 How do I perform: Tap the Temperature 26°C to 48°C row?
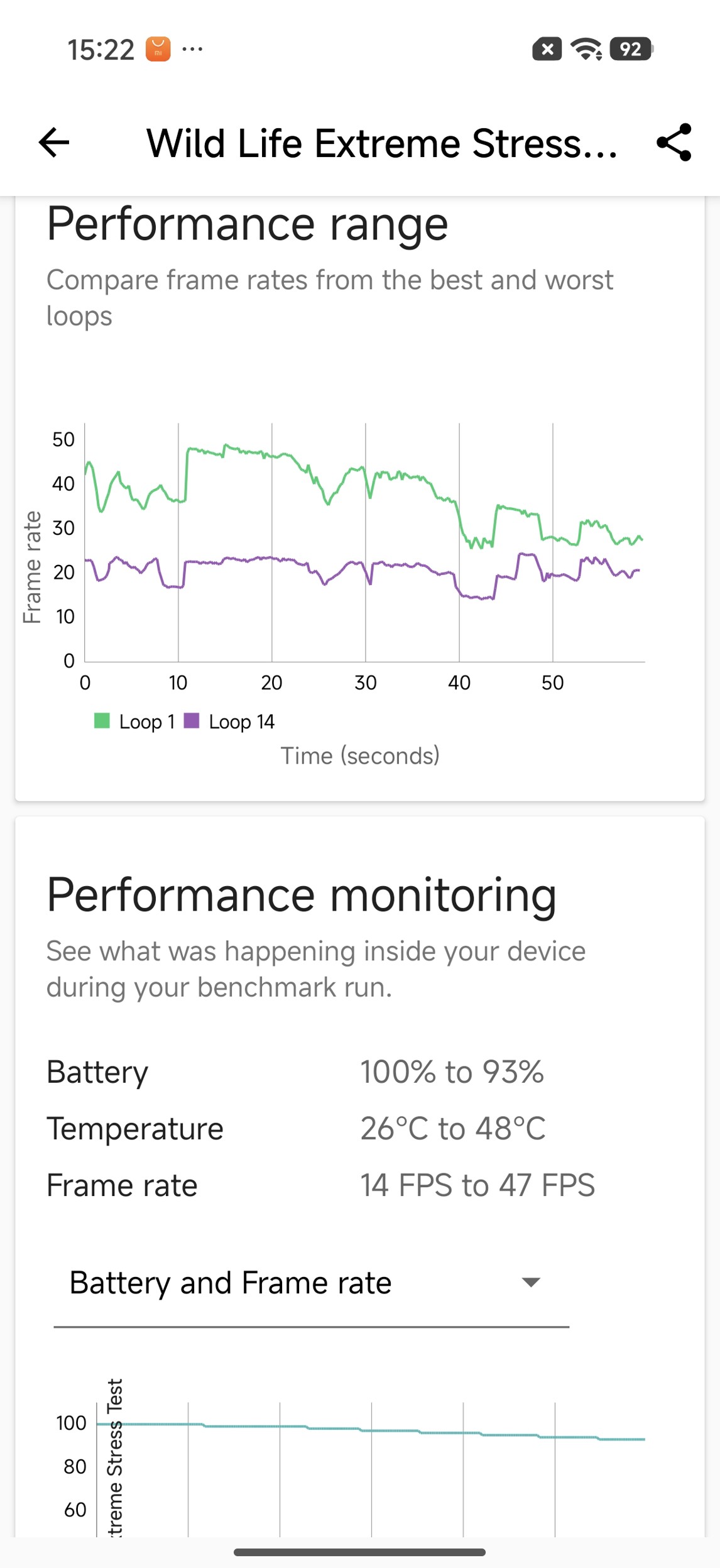(x=295, y=1129)
